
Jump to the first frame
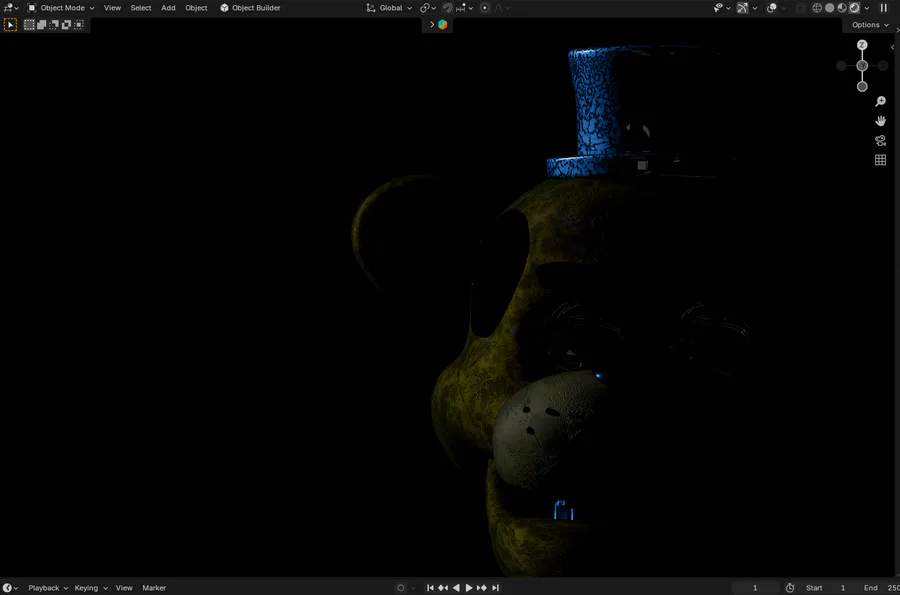click(430, 588)
